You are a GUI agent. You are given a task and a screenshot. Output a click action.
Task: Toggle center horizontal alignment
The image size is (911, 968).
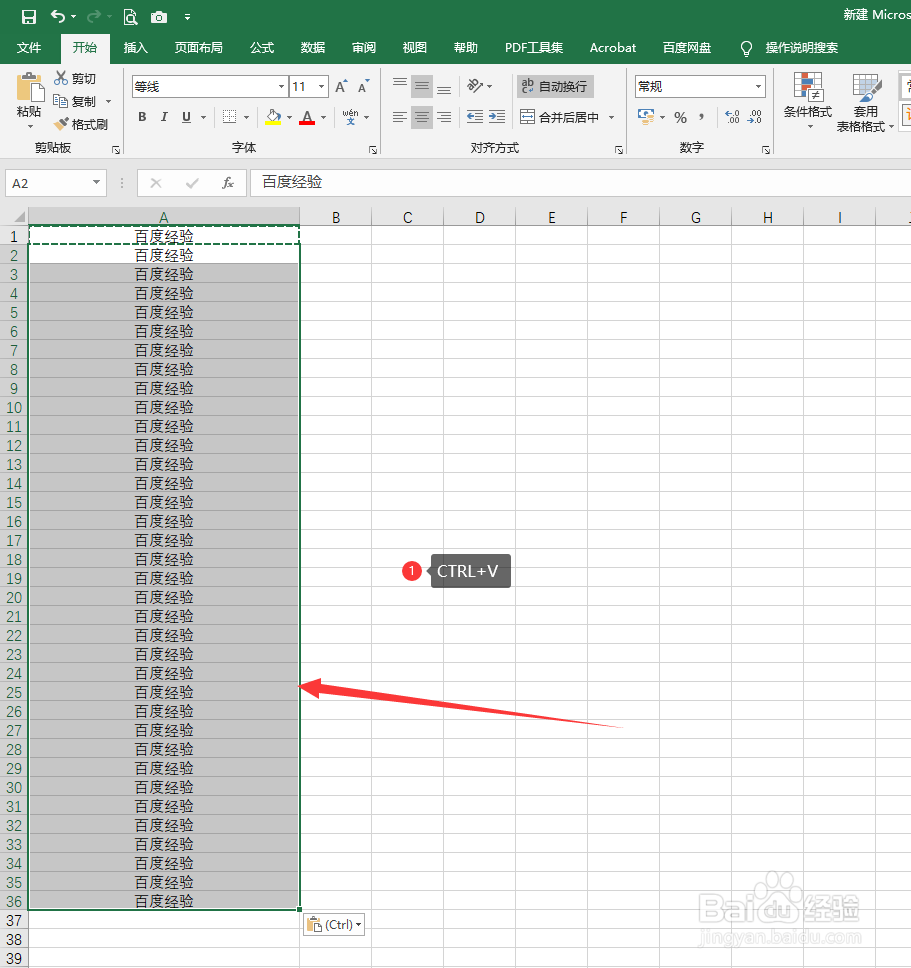tap(422, 117)
